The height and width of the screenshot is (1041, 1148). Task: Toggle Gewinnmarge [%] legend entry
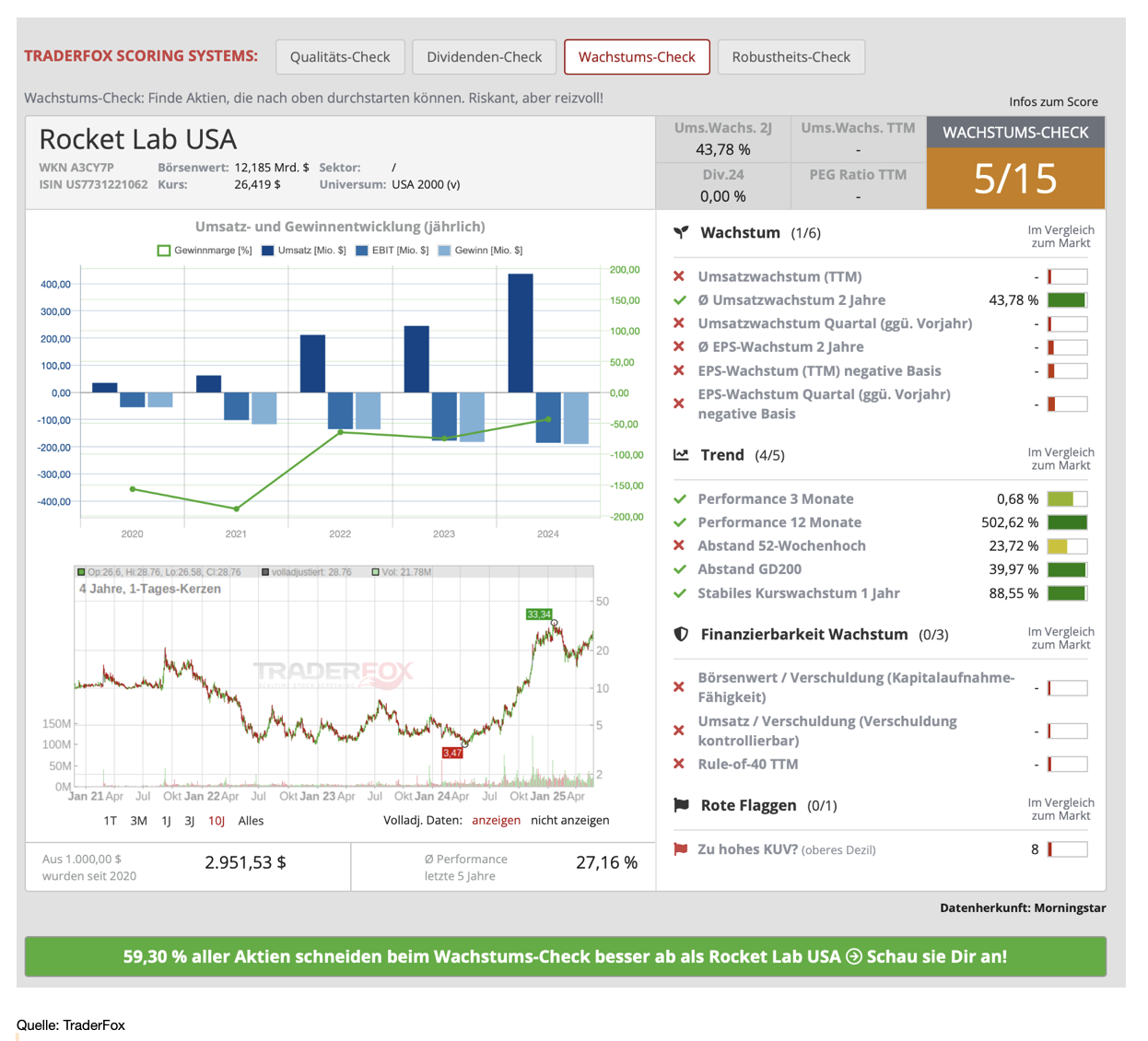[x=205, y=251]
